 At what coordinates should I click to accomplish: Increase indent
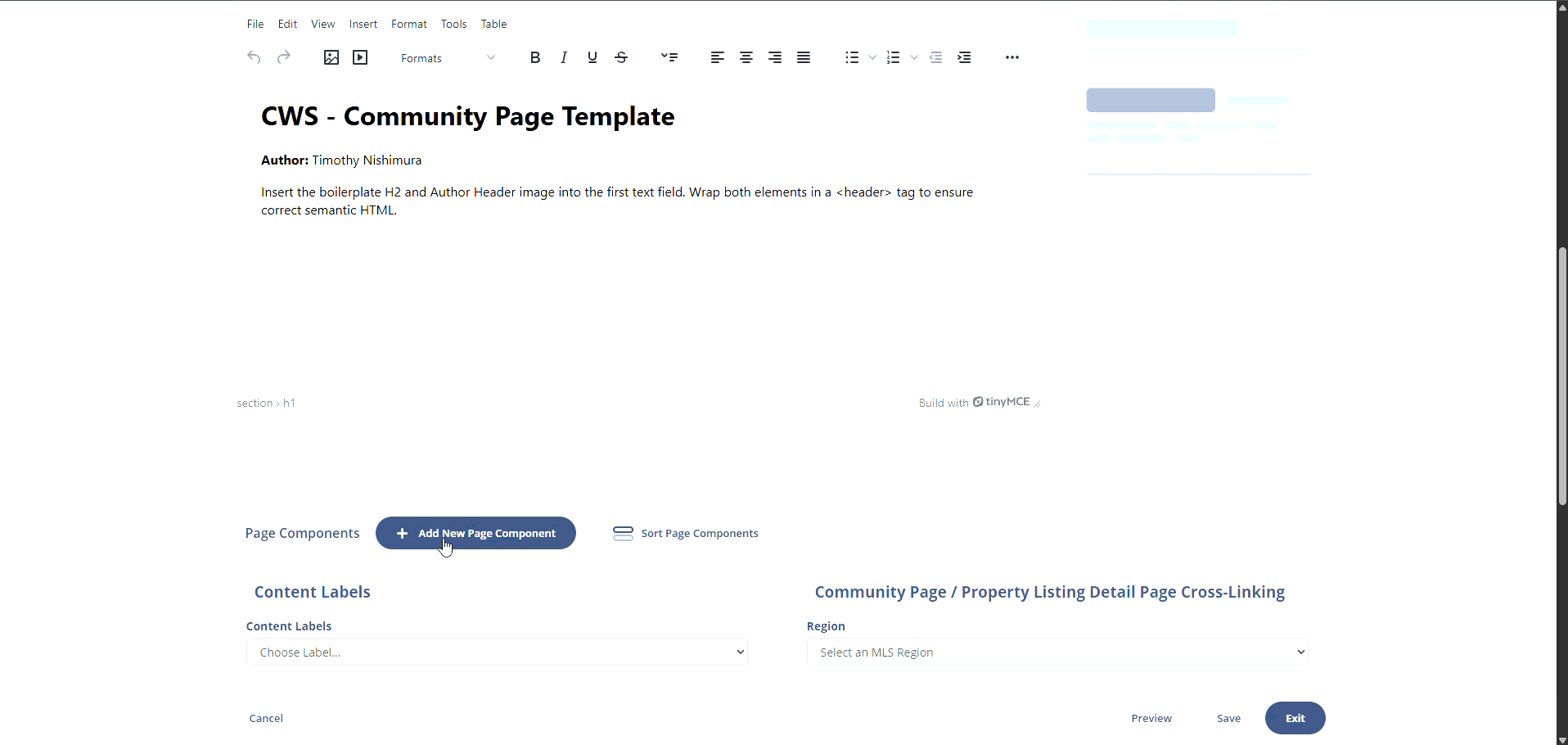coord(966,57)
